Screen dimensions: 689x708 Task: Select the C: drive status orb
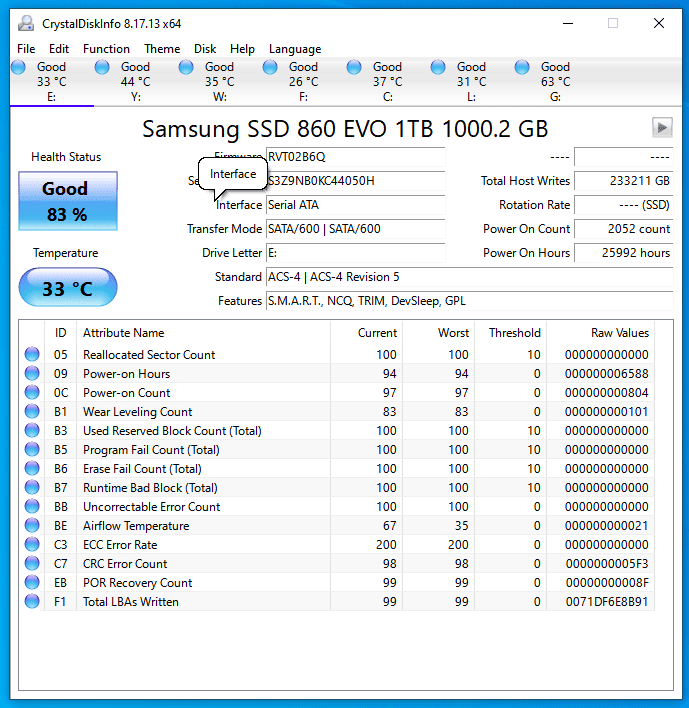point(354,67)
